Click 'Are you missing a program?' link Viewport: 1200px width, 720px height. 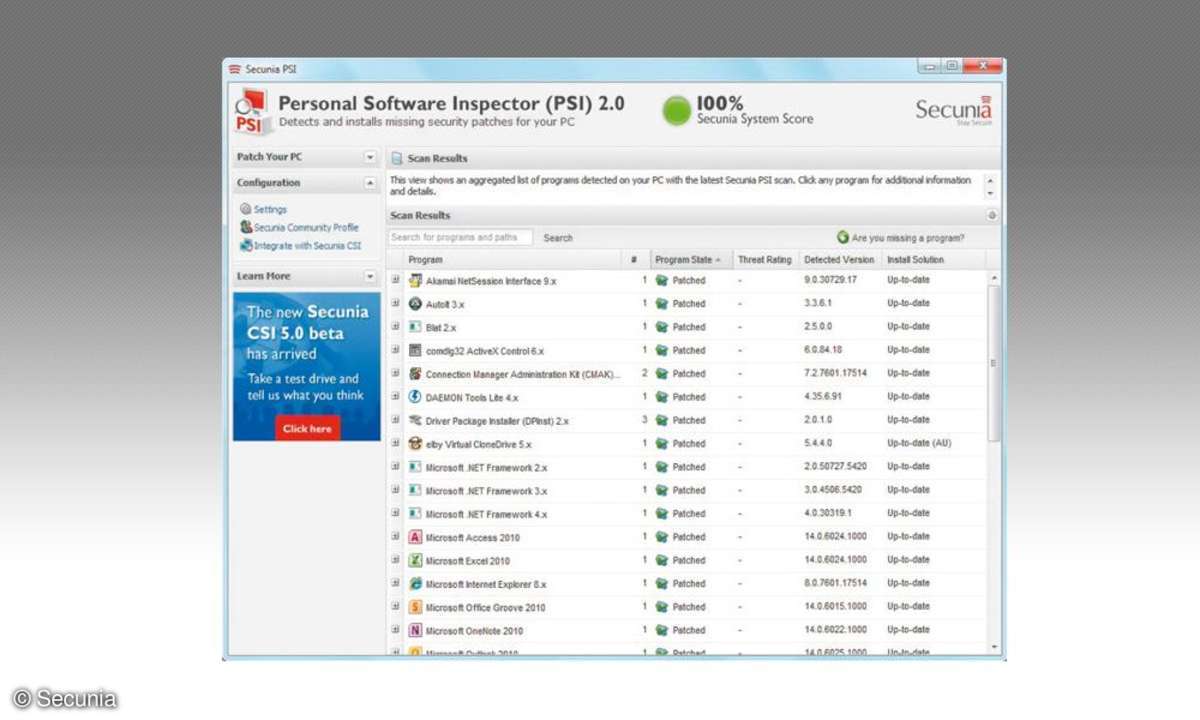pyautogui.click(x=908, y=238)
